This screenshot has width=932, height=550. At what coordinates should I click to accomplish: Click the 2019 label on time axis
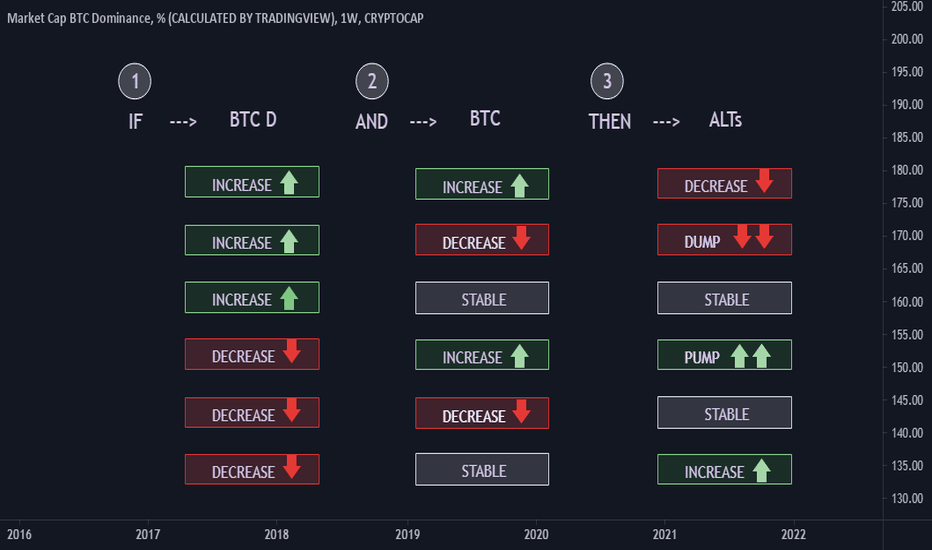pyautogui.click(x=407, y=533)
